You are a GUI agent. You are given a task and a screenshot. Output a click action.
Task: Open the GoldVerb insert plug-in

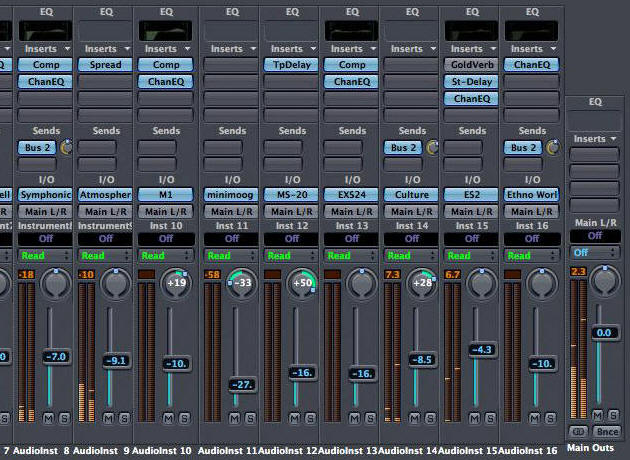(x=471, y=65)
